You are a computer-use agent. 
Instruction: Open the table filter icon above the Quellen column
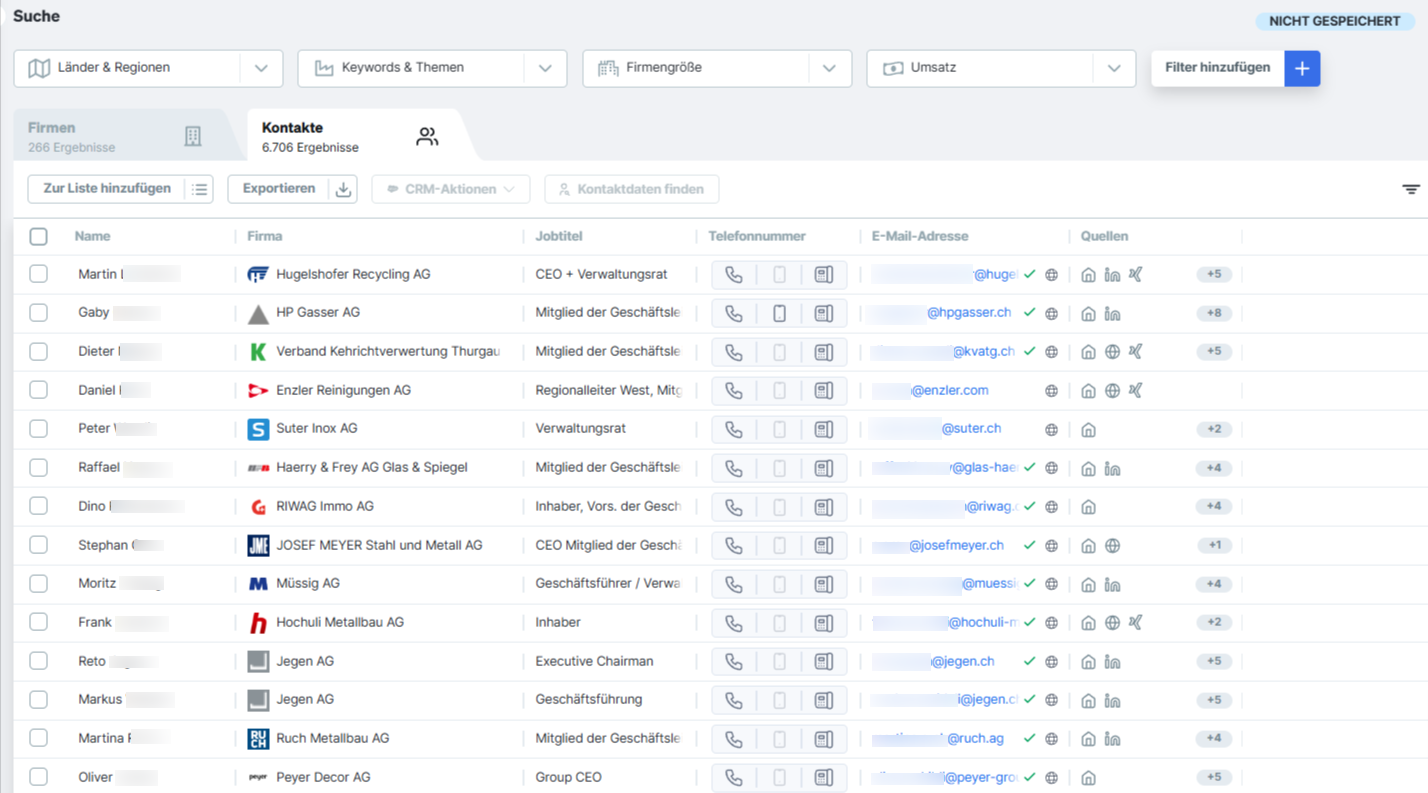(1411, 189)
